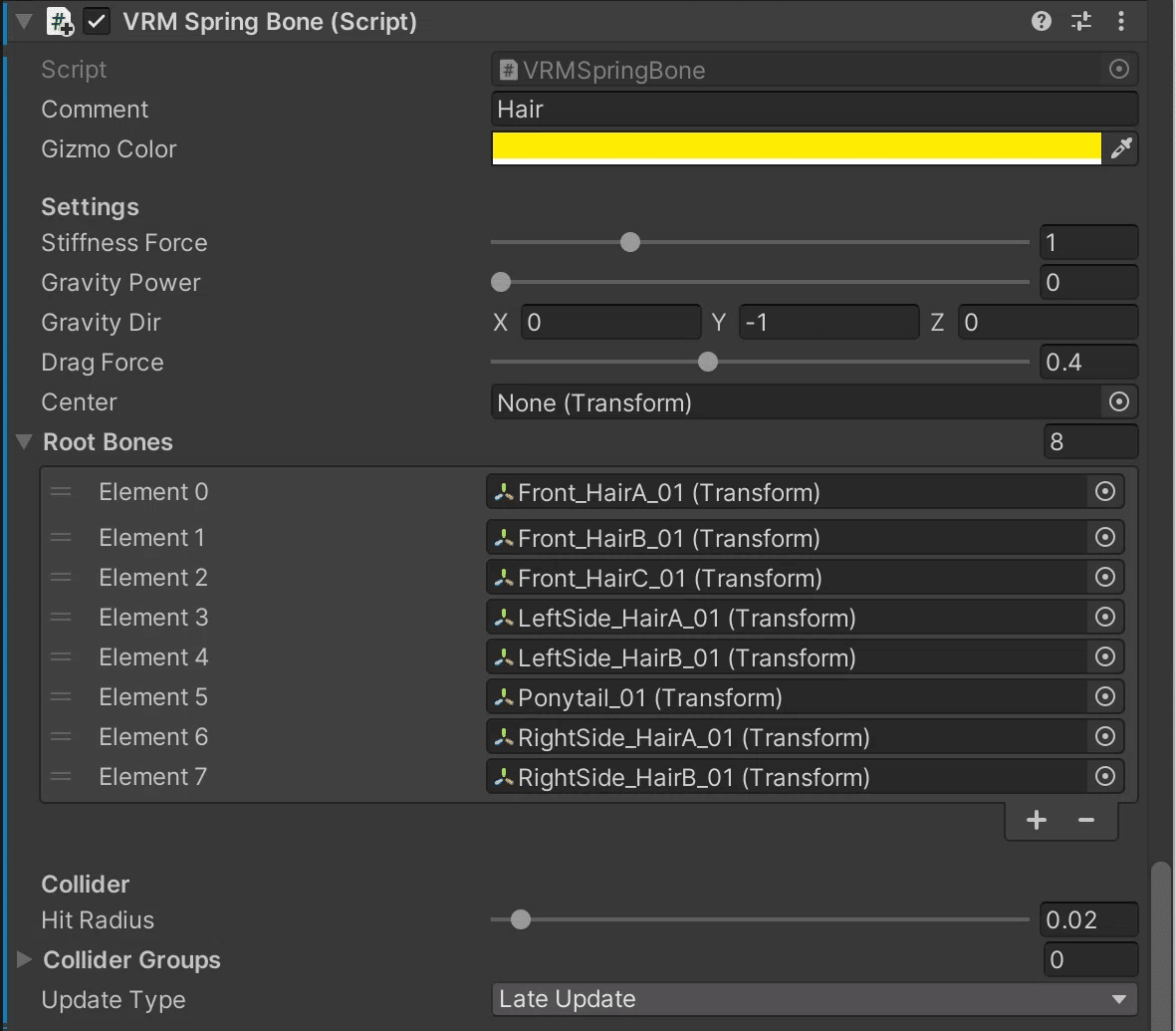
Task: Click the Comment field containing Hair
Action: (x=815, y=110)
